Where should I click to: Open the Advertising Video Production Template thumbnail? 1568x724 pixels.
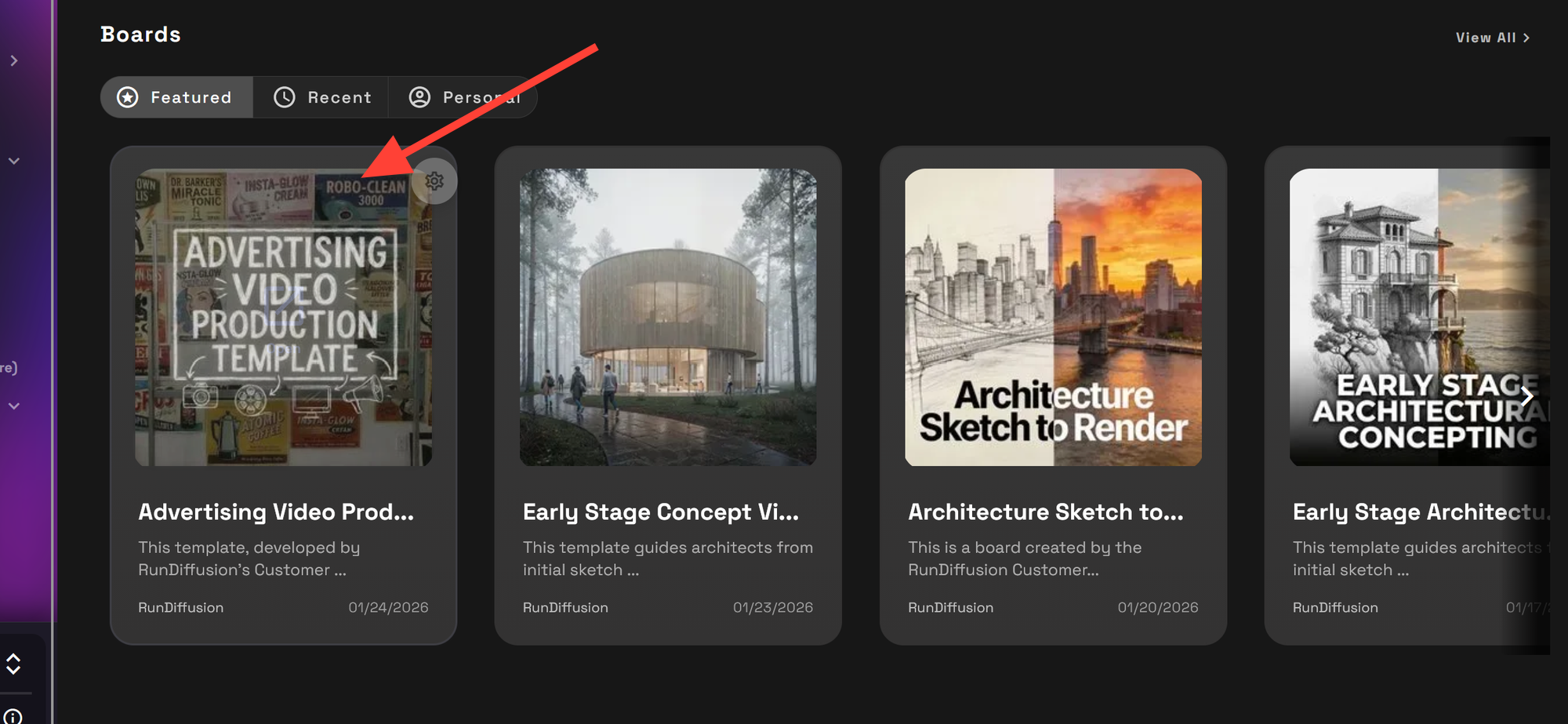point(283,317)
